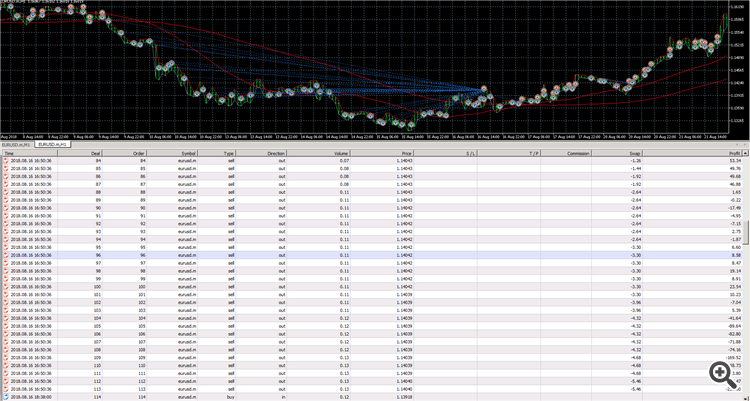Click the sell deal icon for deal 87
Image resolution: width=750 pixels, height=401 pixels.
pos(6,184)
